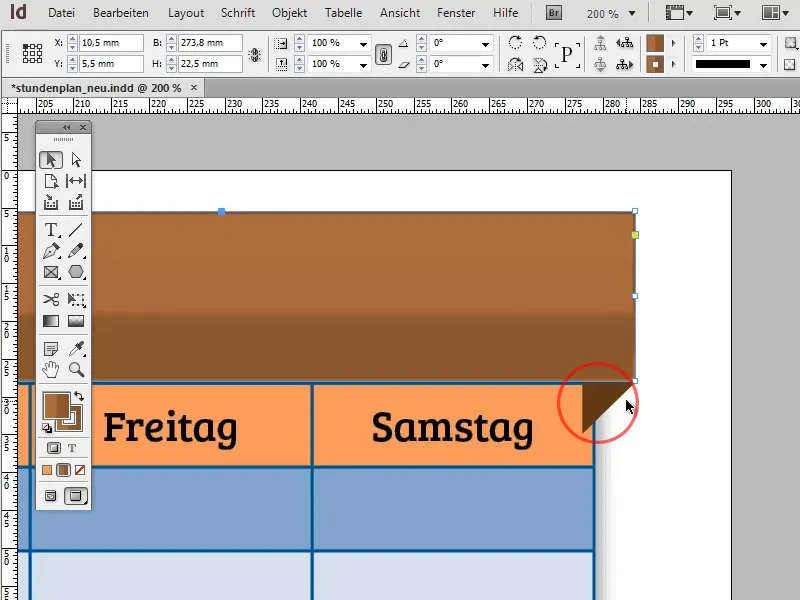
Task: Close the stundenplan_neu.indd document tab
Action: pos(194,88)
